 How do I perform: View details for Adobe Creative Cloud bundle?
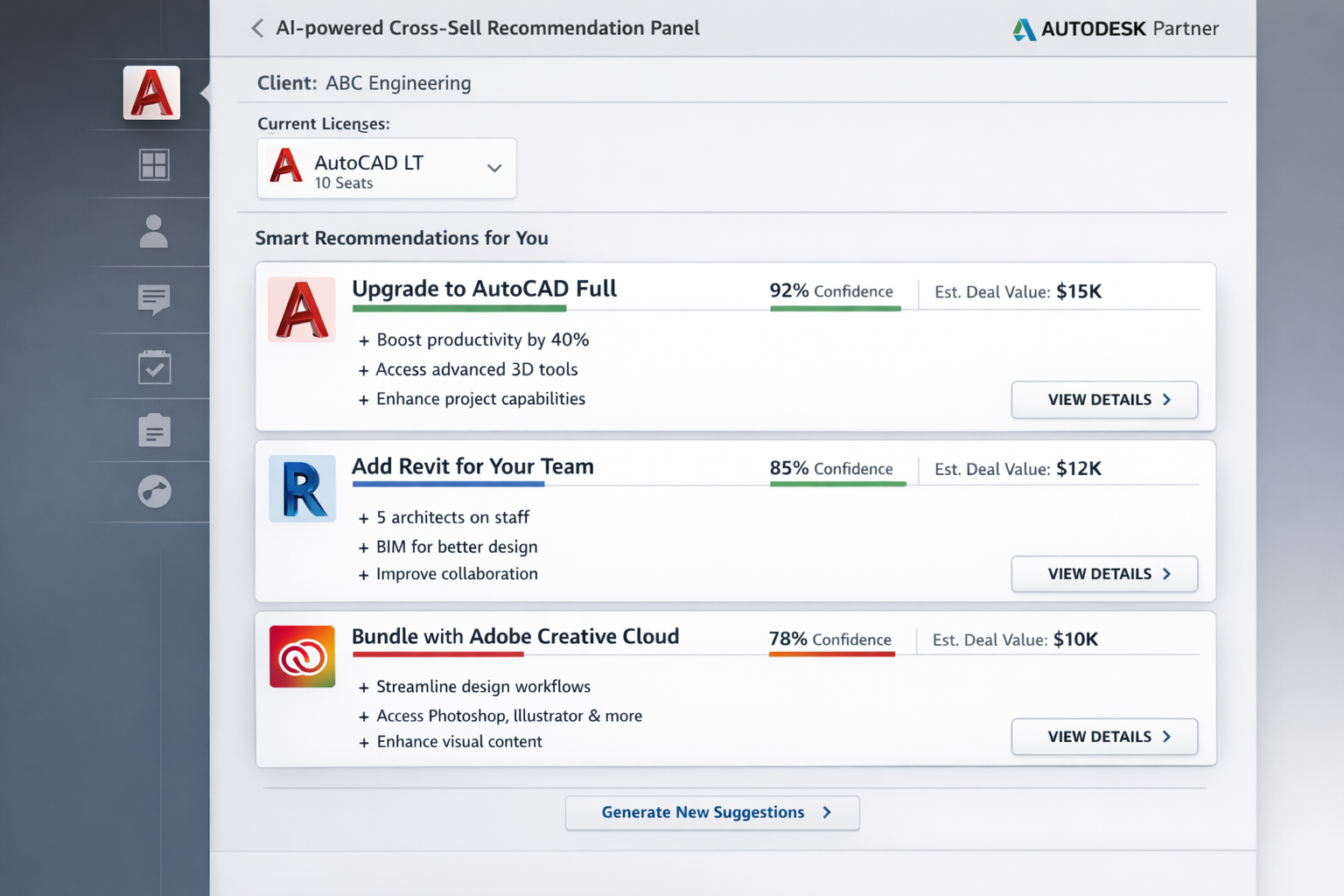[x=1104, y=737]
